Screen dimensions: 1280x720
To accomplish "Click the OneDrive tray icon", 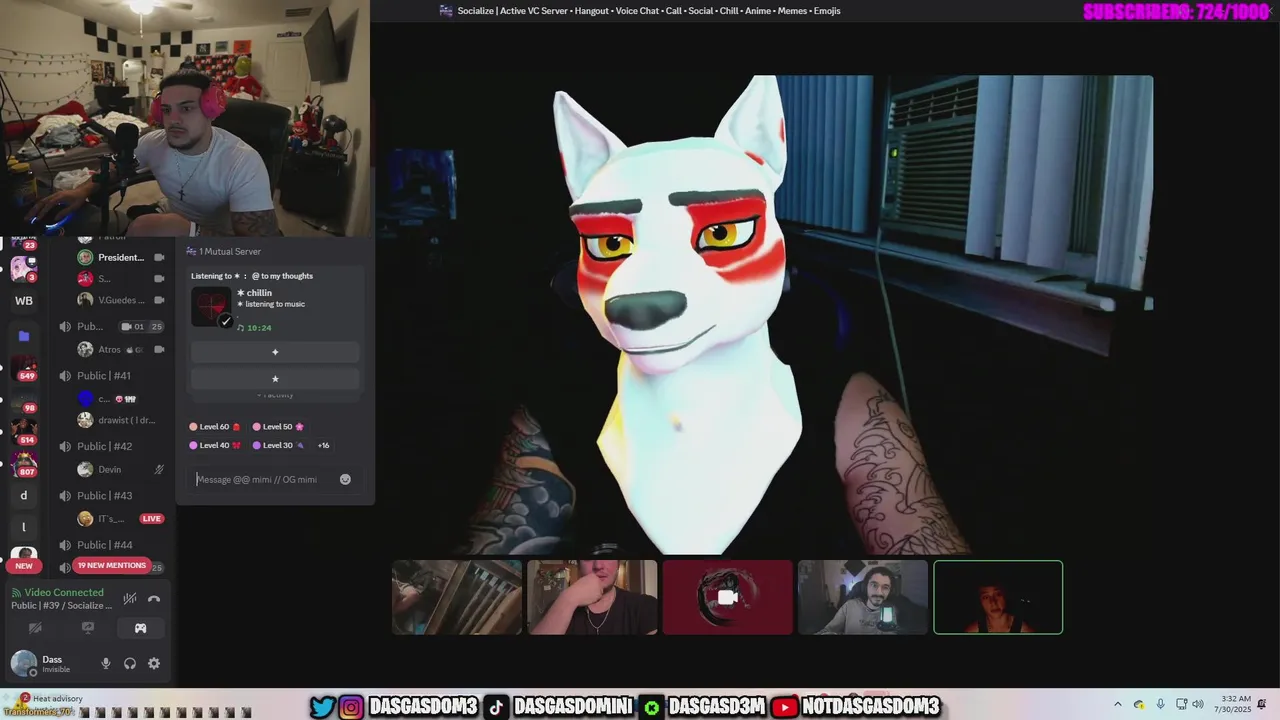I will pyautogui.click(x=1139, y=705).
